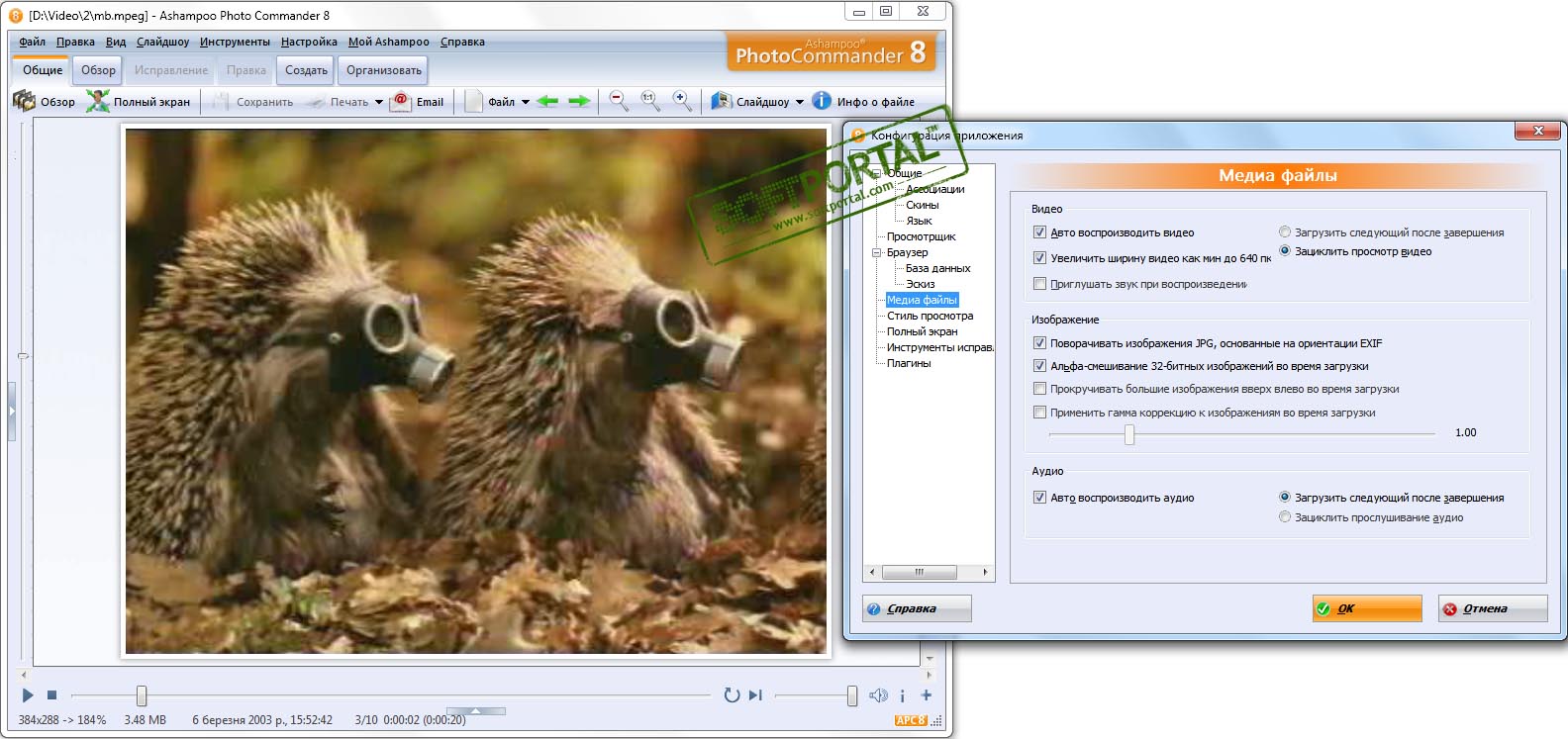Uncheck Авто воспроизводить видео checkbox
Viewport: 1568px width, 739px height.
1039,232
